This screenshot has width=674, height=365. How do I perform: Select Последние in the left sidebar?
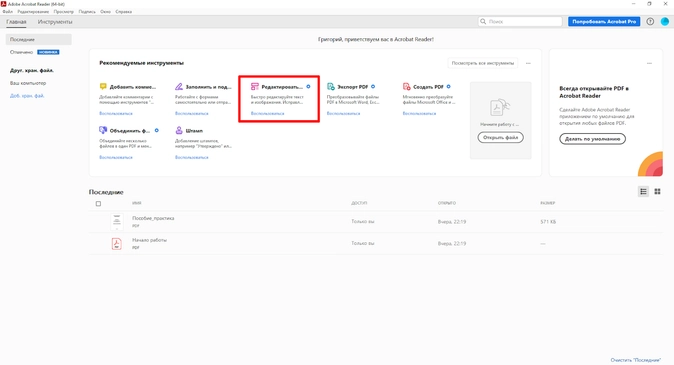pos(39,40)
